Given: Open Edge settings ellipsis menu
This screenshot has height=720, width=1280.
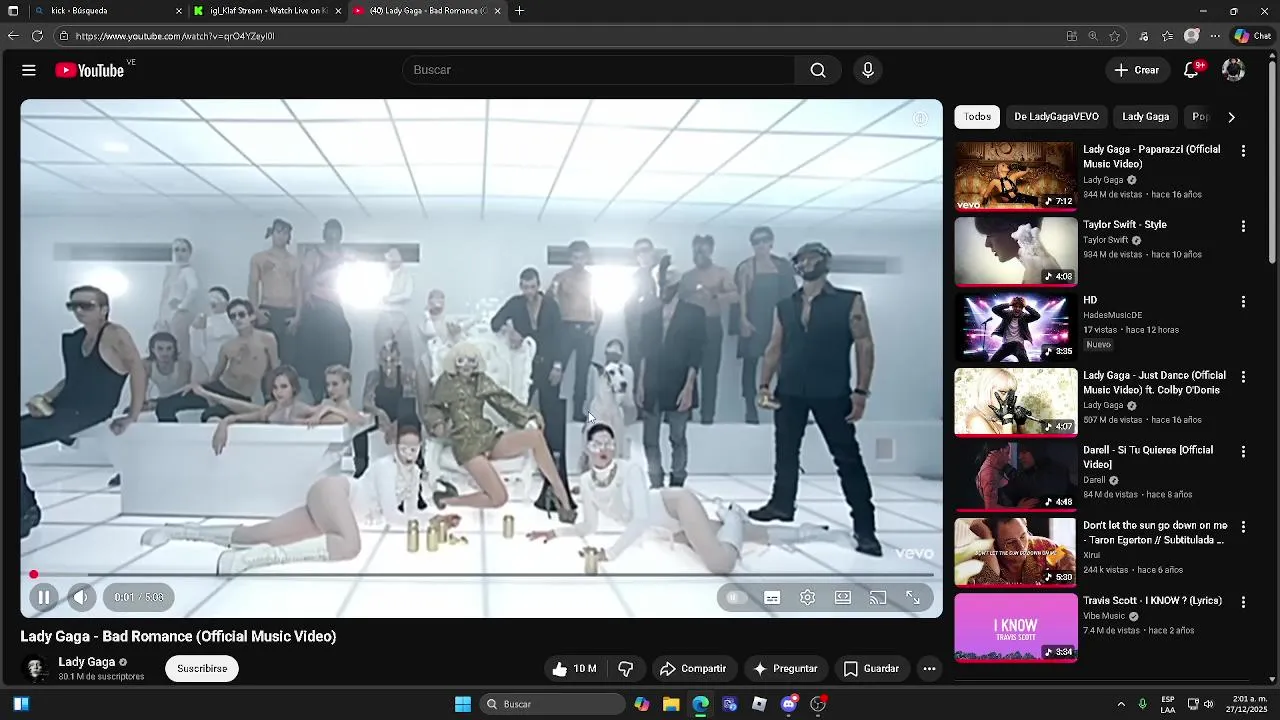Looking at the screenshot, I should click(x=1215, y=36).
